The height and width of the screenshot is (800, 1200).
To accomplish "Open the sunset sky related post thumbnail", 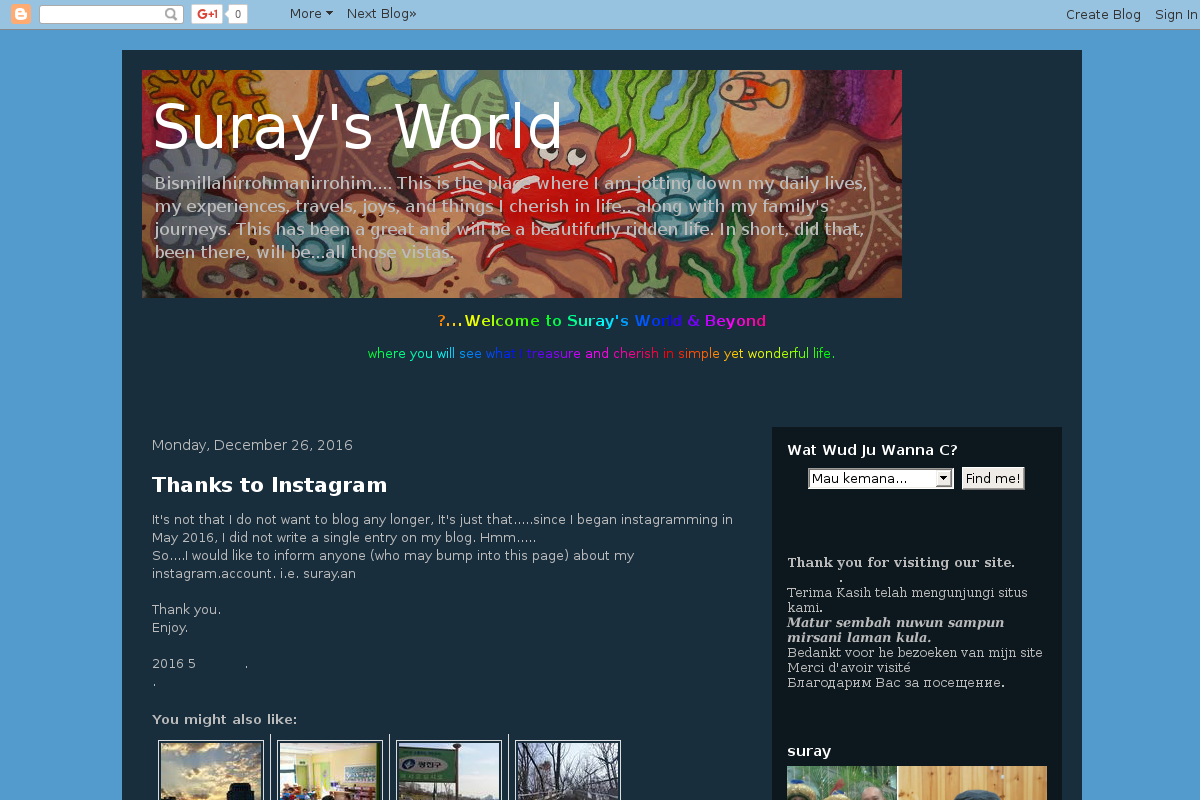I will coord(211,771).
